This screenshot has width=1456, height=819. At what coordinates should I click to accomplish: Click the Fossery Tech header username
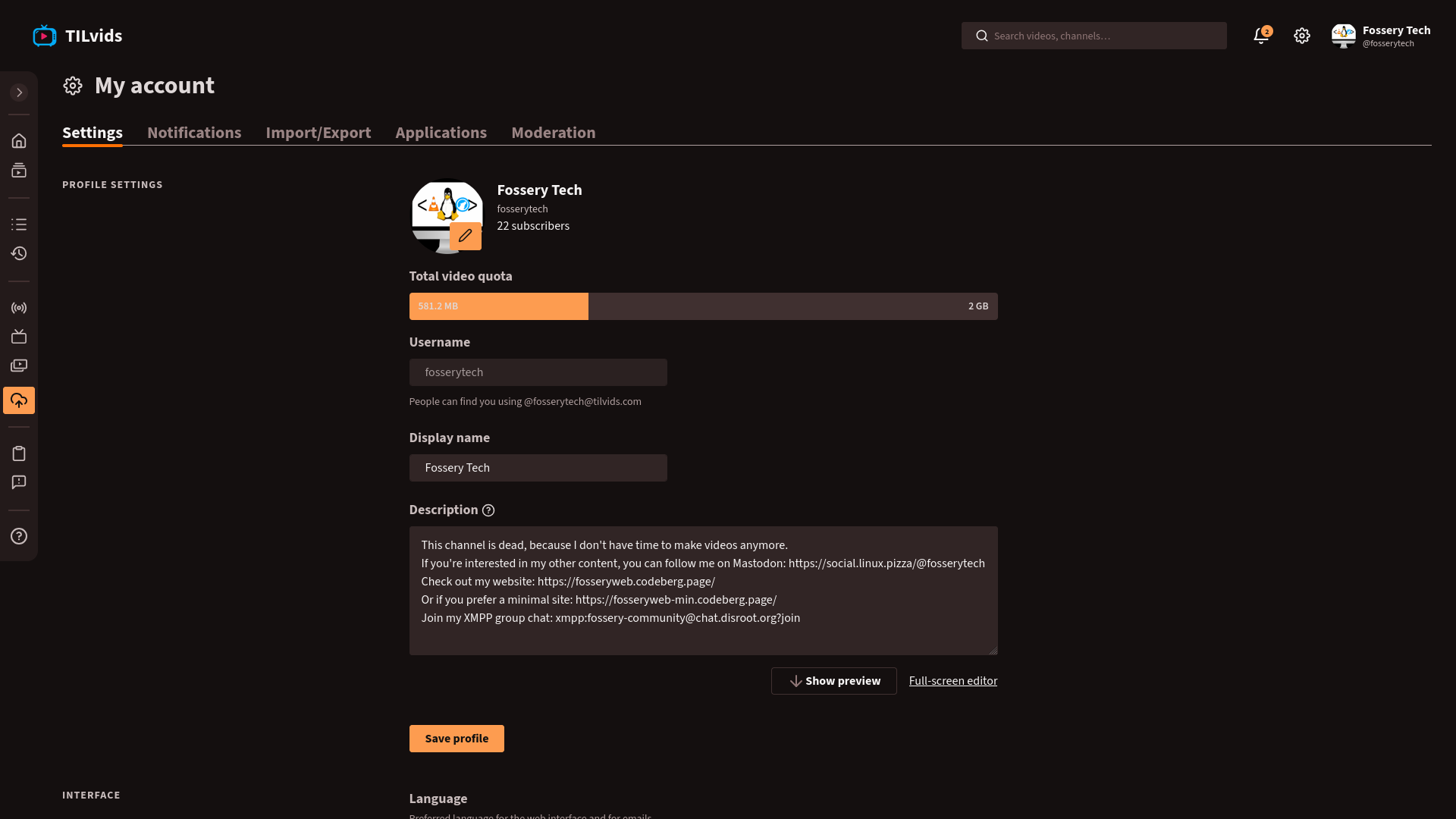[1396, 30]
